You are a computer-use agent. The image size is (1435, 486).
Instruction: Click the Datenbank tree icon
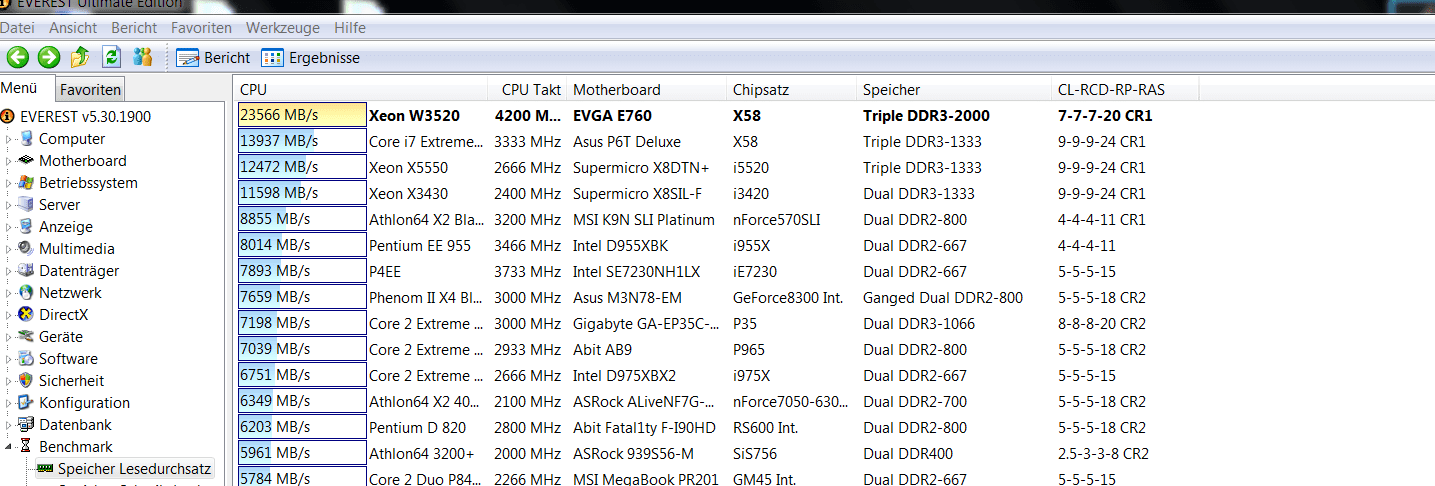(x=26, y=425)
